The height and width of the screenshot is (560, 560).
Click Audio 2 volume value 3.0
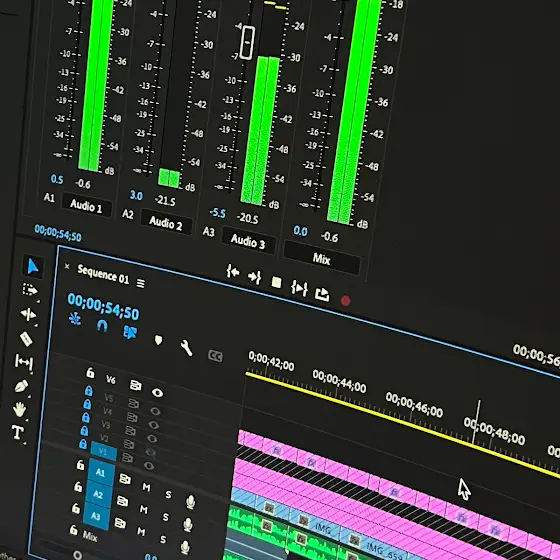[136, 195]
